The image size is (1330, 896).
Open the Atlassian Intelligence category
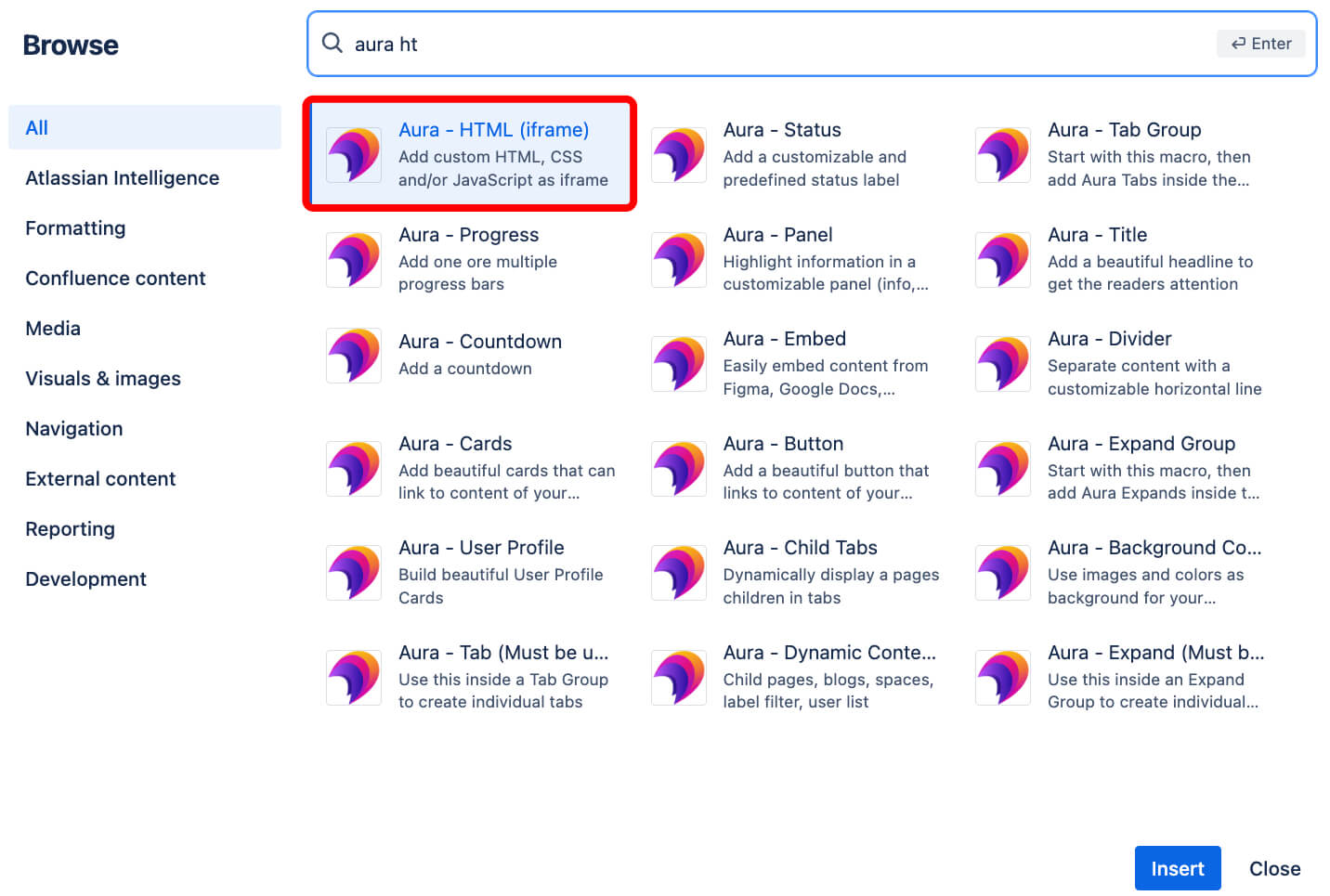122,177
